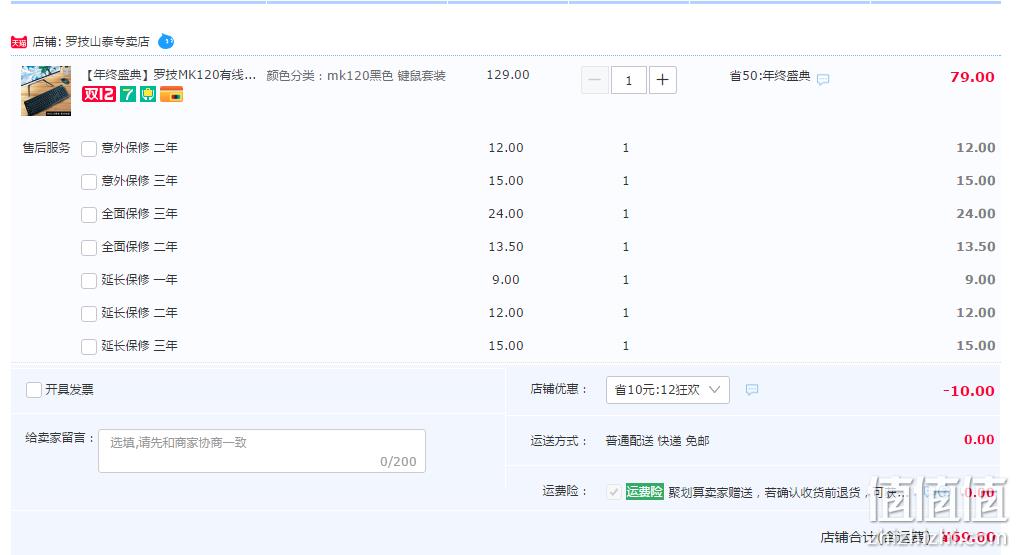Click the seller message text box
Screen dimensions: 1017x555
pyautogui.click(x=262, y=451)
